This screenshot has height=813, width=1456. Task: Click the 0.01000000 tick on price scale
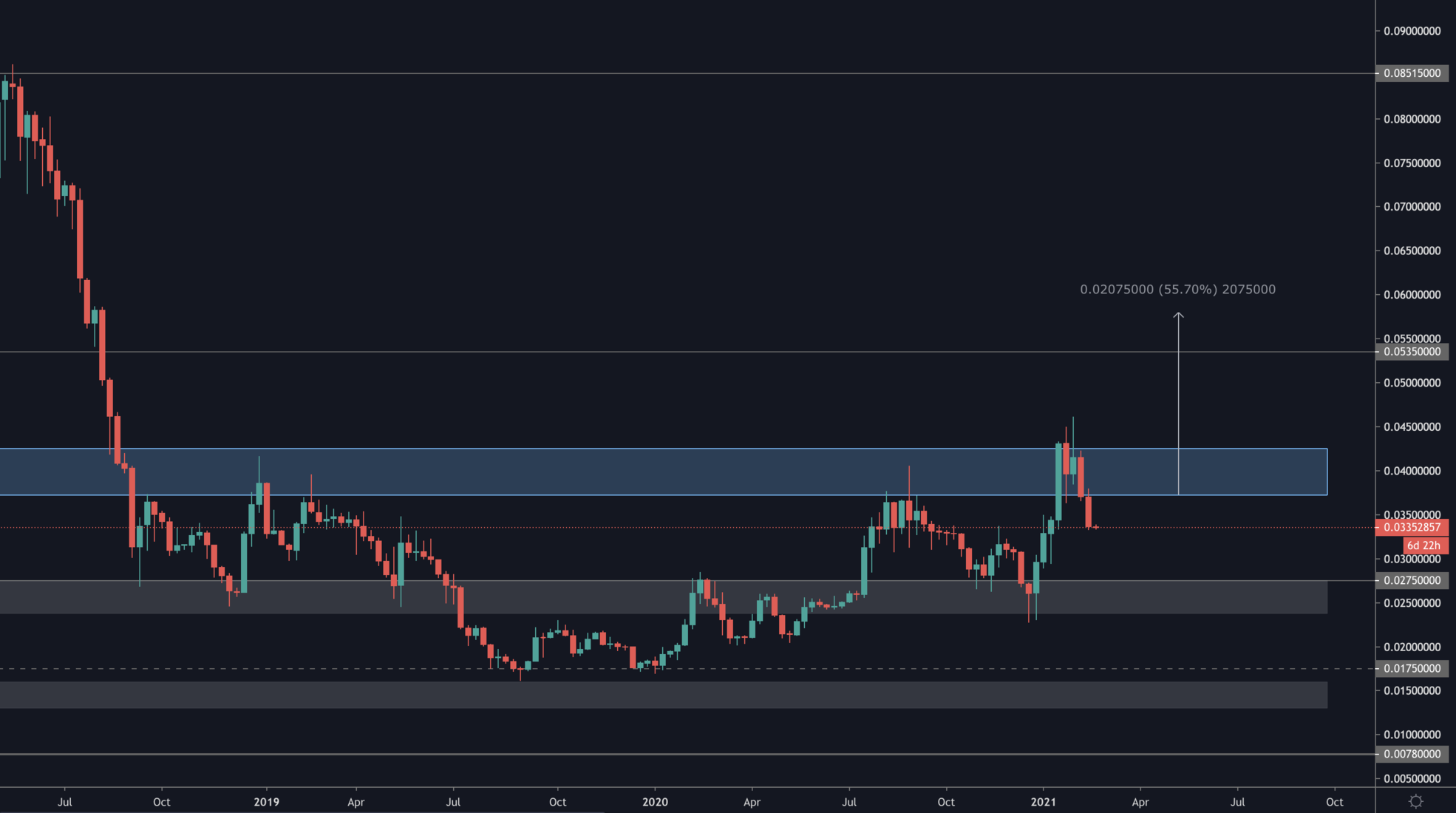[x=1412, y=735]
